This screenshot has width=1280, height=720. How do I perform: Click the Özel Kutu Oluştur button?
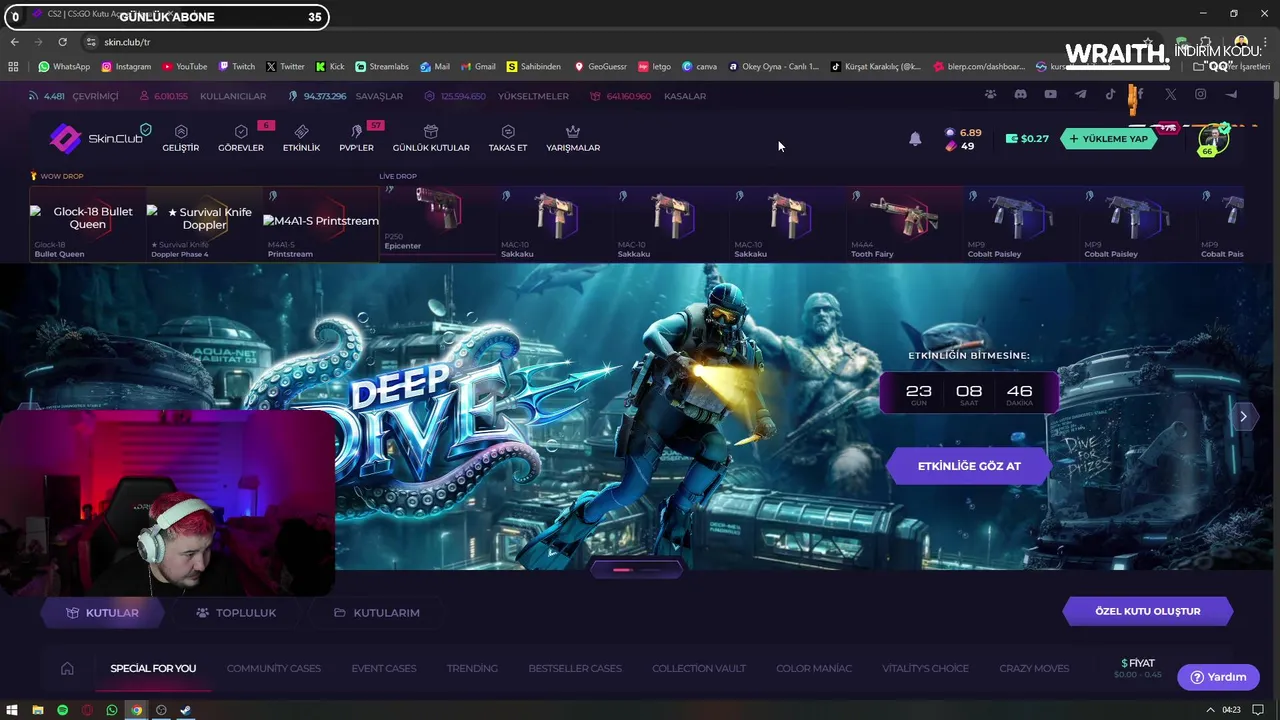tap(1148, 611)
